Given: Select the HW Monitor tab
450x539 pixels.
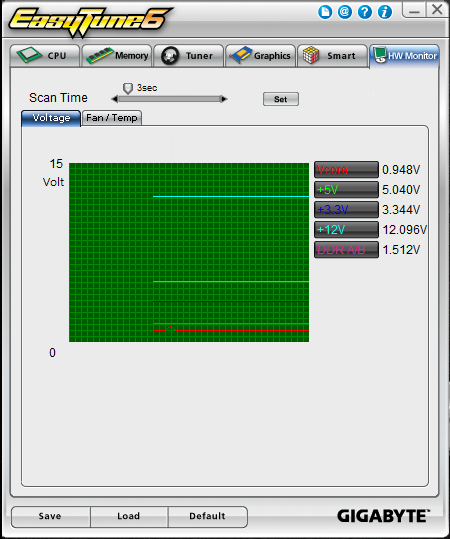Looking at the screenshot, I should [x=405, y=55].
